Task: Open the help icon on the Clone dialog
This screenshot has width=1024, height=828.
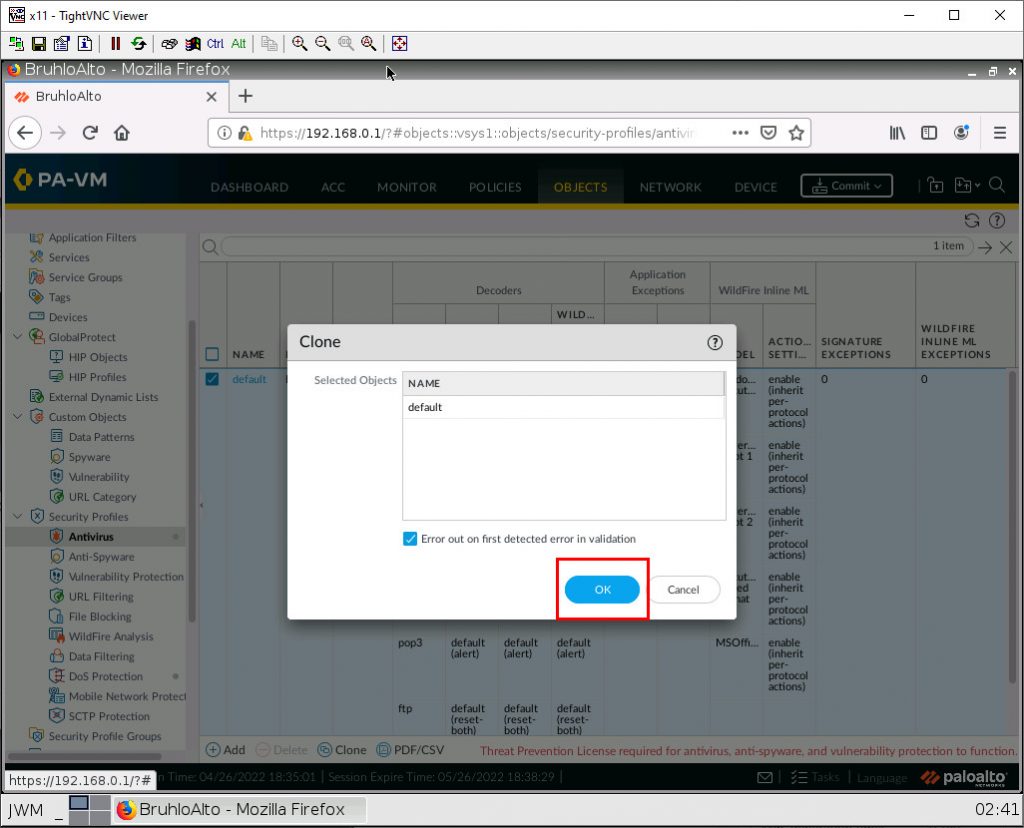Action: coord(715,342)
